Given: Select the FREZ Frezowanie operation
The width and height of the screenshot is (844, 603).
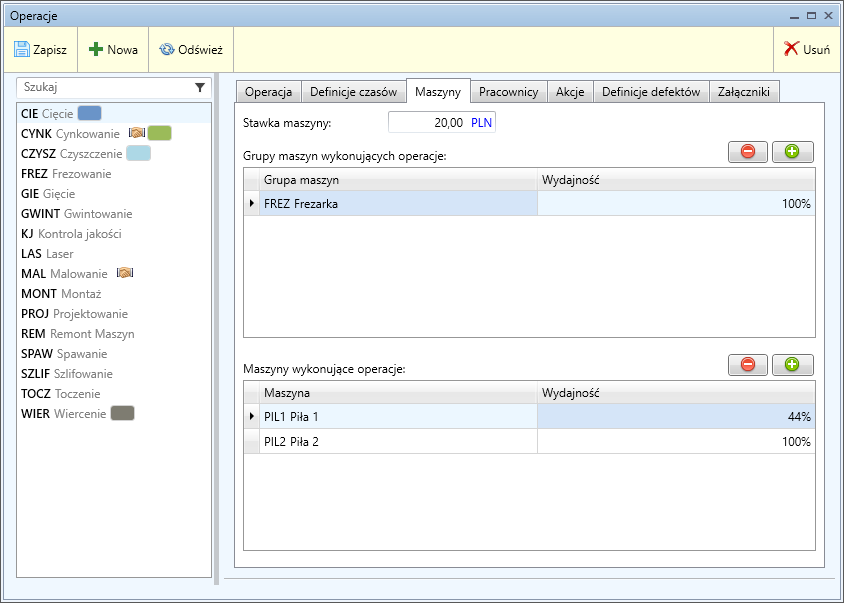Looking at the screenshot, I should click(66, 174).
